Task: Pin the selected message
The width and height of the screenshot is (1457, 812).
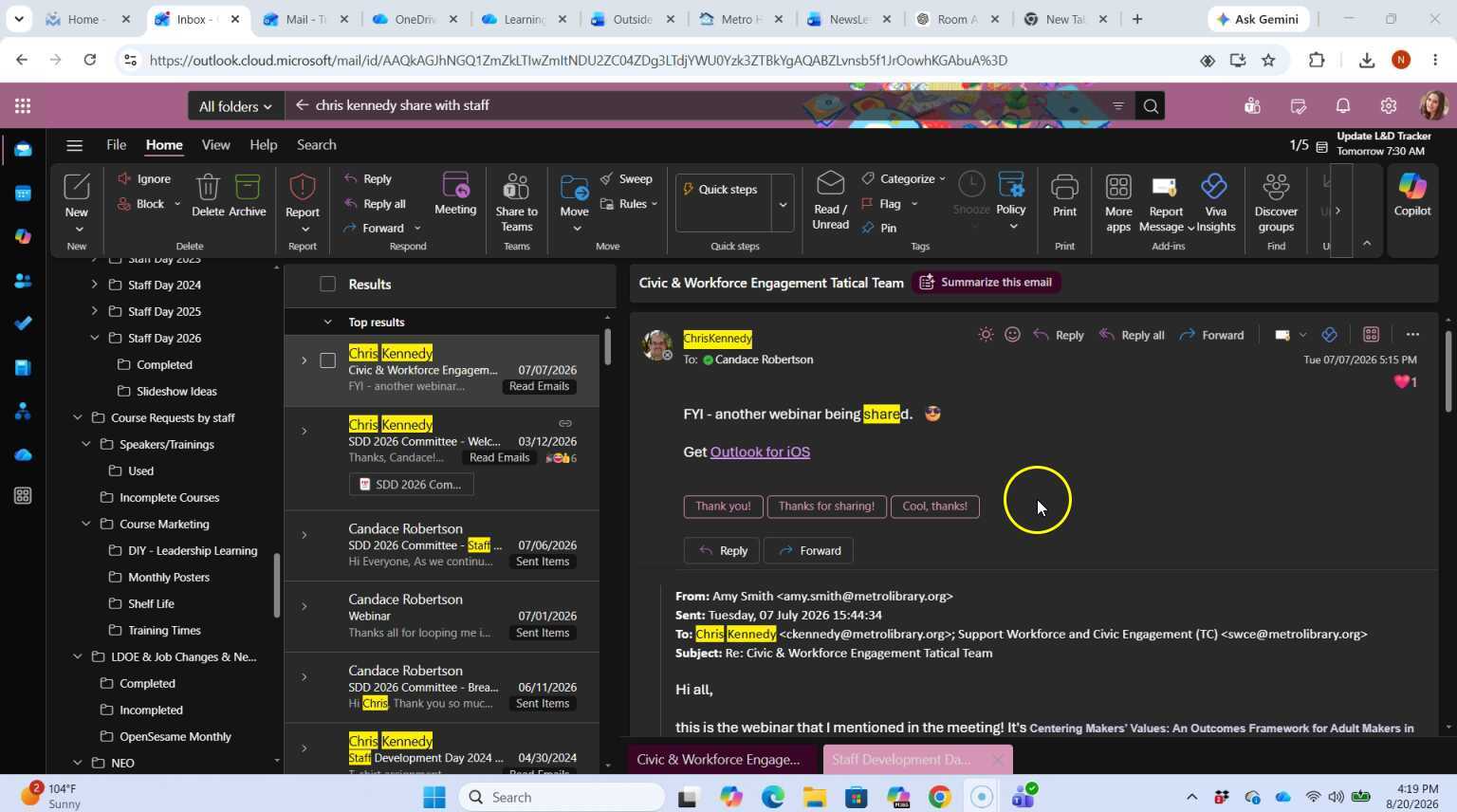Action: tap(878, 228)
